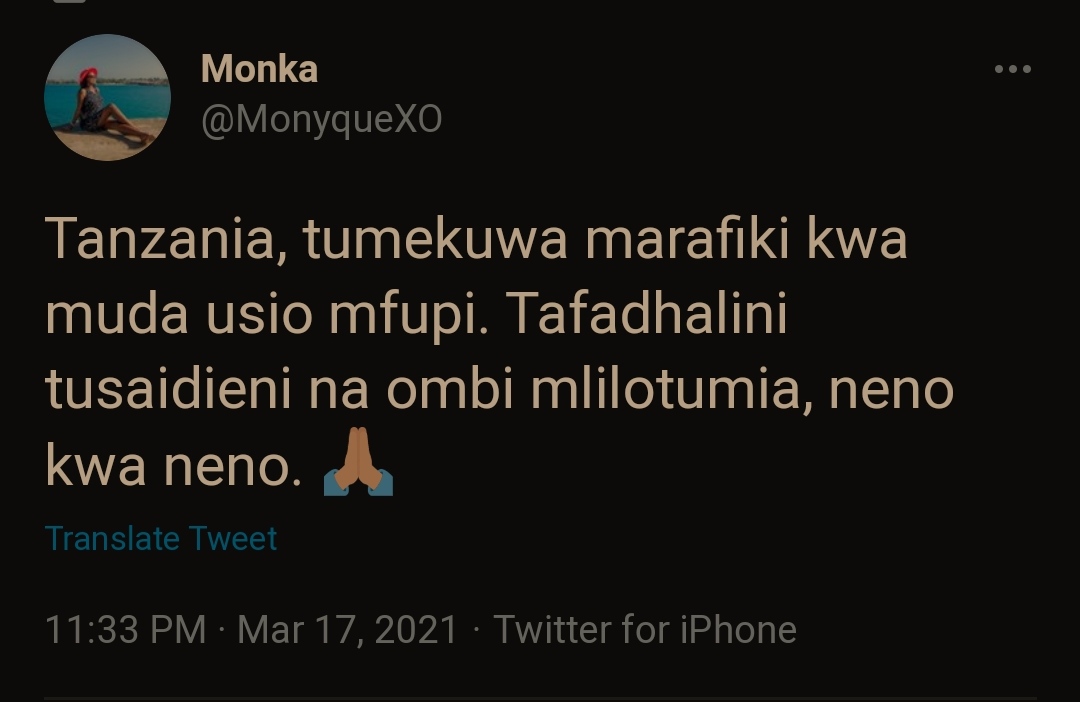The height and width of the screenshot is (702, 1080).
Task: Click the word tumekuwa in the tweet
Action: [415, 242]
